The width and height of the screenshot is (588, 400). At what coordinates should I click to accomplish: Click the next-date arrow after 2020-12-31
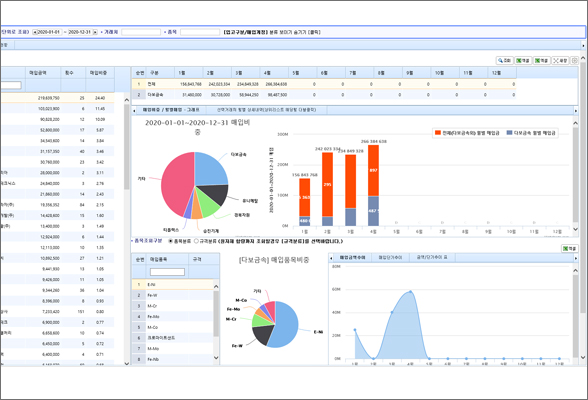95,32
